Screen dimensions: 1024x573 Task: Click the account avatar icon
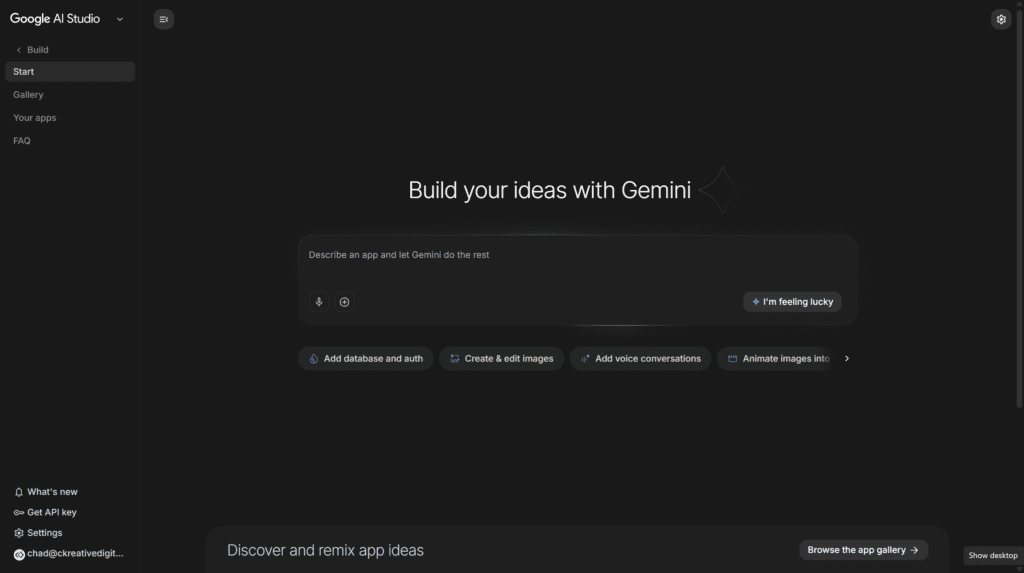(19, 554)
